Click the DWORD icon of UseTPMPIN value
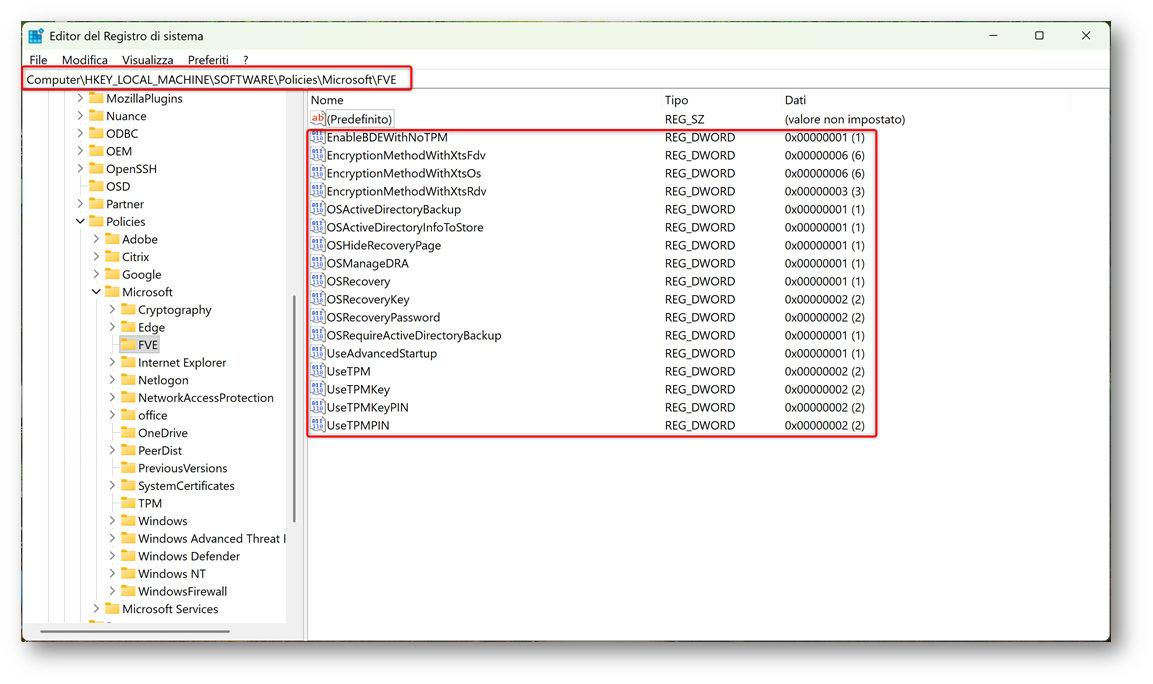Viewport: 1153px width, 684px height. 317,426
